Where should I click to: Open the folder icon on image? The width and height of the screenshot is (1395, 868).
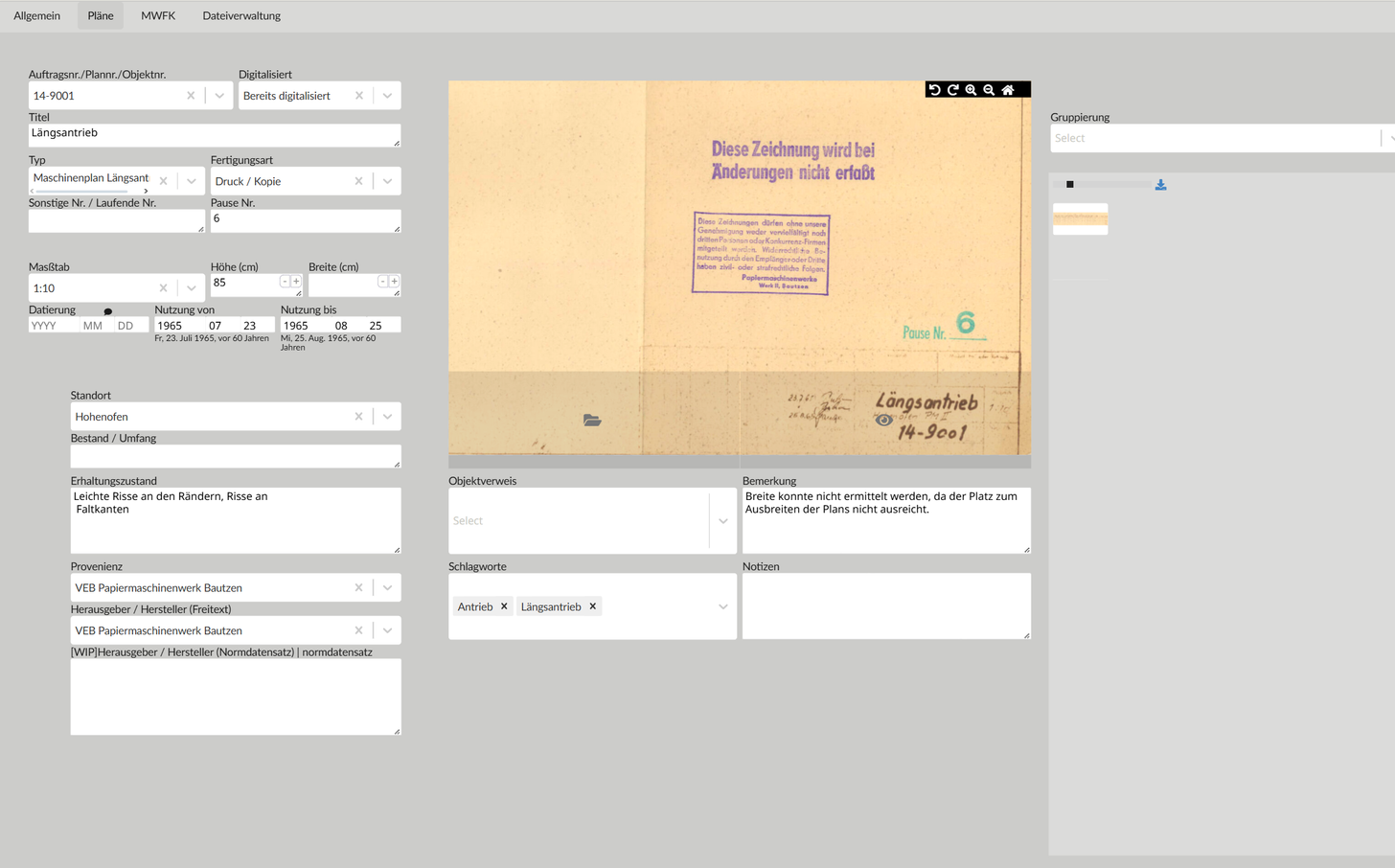tap(592, 421)
